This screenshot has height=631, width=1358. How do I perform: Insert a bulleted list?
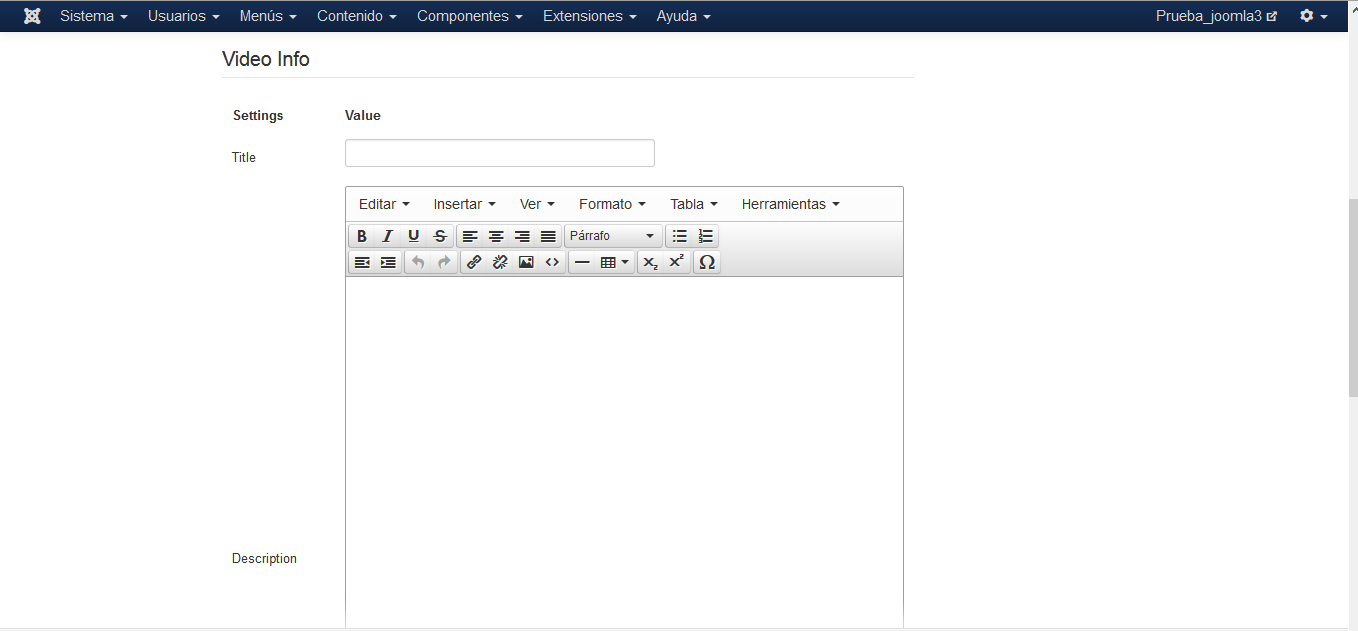(x=680, y=237)
